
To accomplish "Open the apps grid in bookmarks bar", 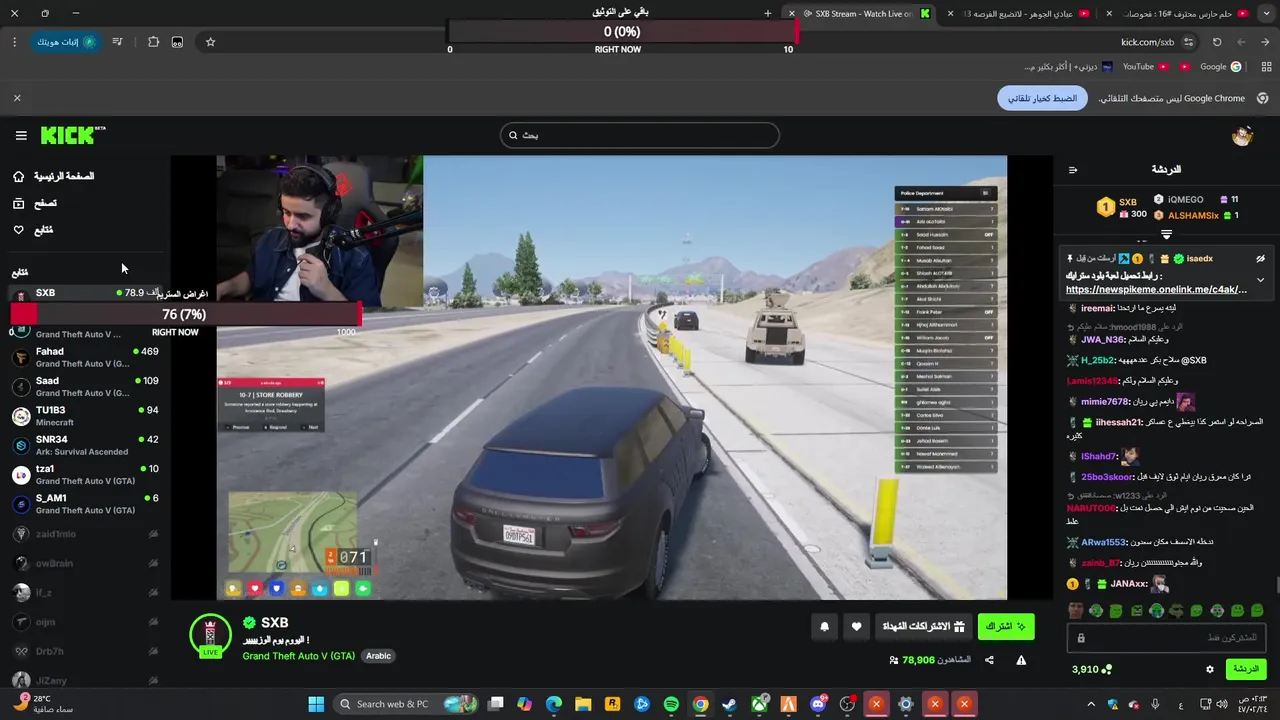I will pyautogui.click(x=1266, y=67).
